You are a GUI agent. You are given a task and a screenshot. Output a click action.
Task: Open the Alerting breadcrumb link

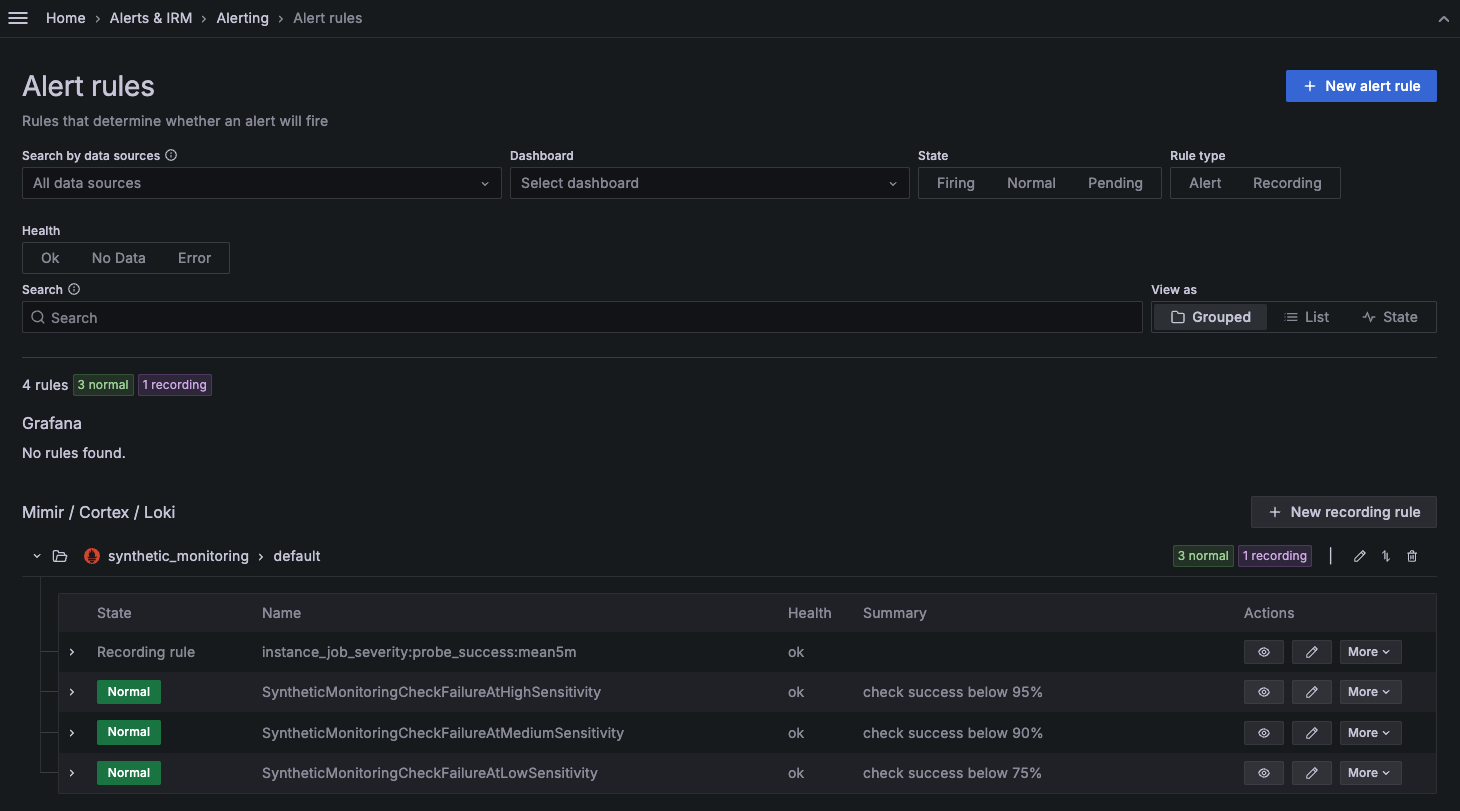tap(242, 17)
